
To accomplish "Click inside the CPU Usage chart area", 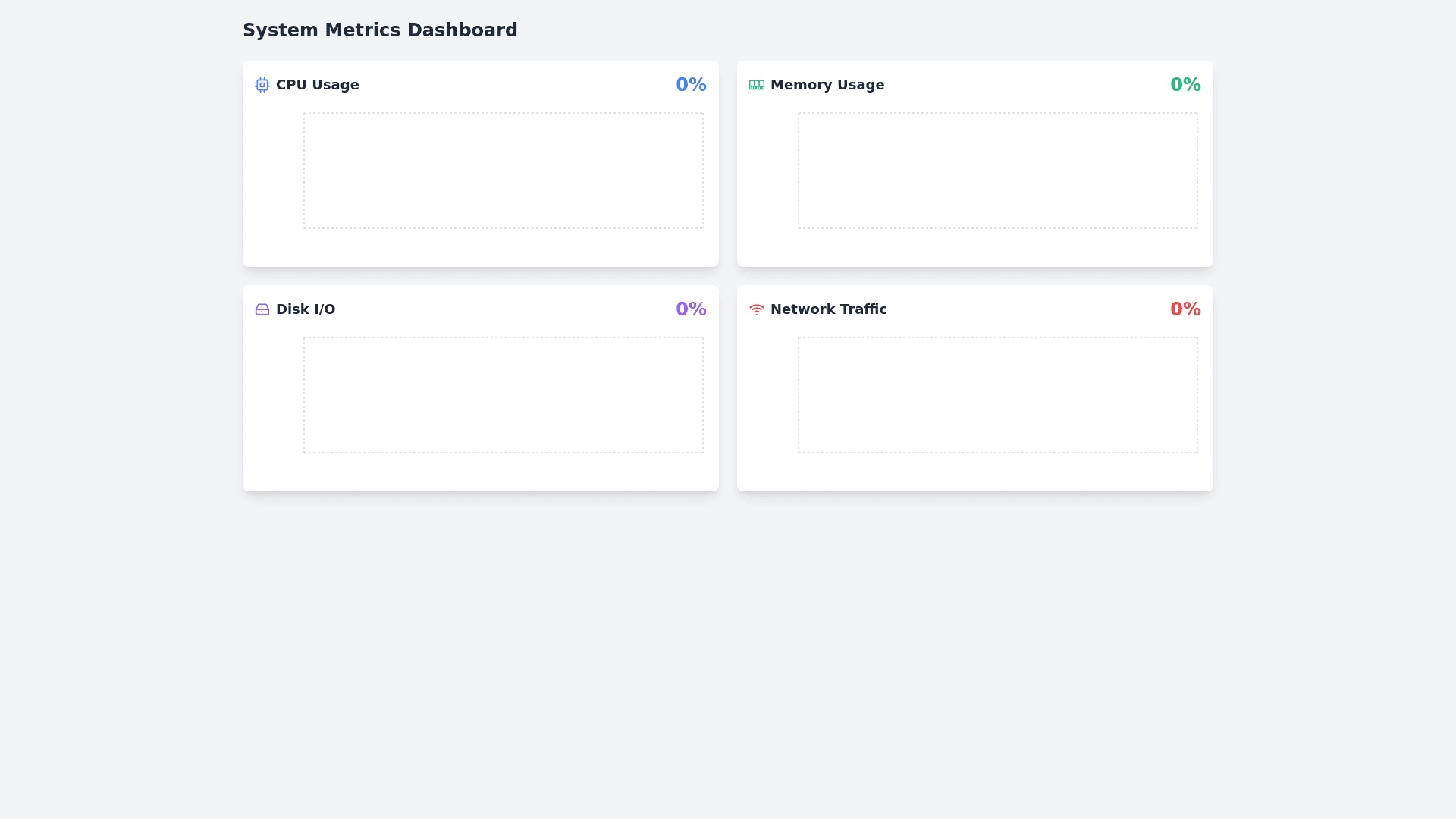I will point(504,171).
